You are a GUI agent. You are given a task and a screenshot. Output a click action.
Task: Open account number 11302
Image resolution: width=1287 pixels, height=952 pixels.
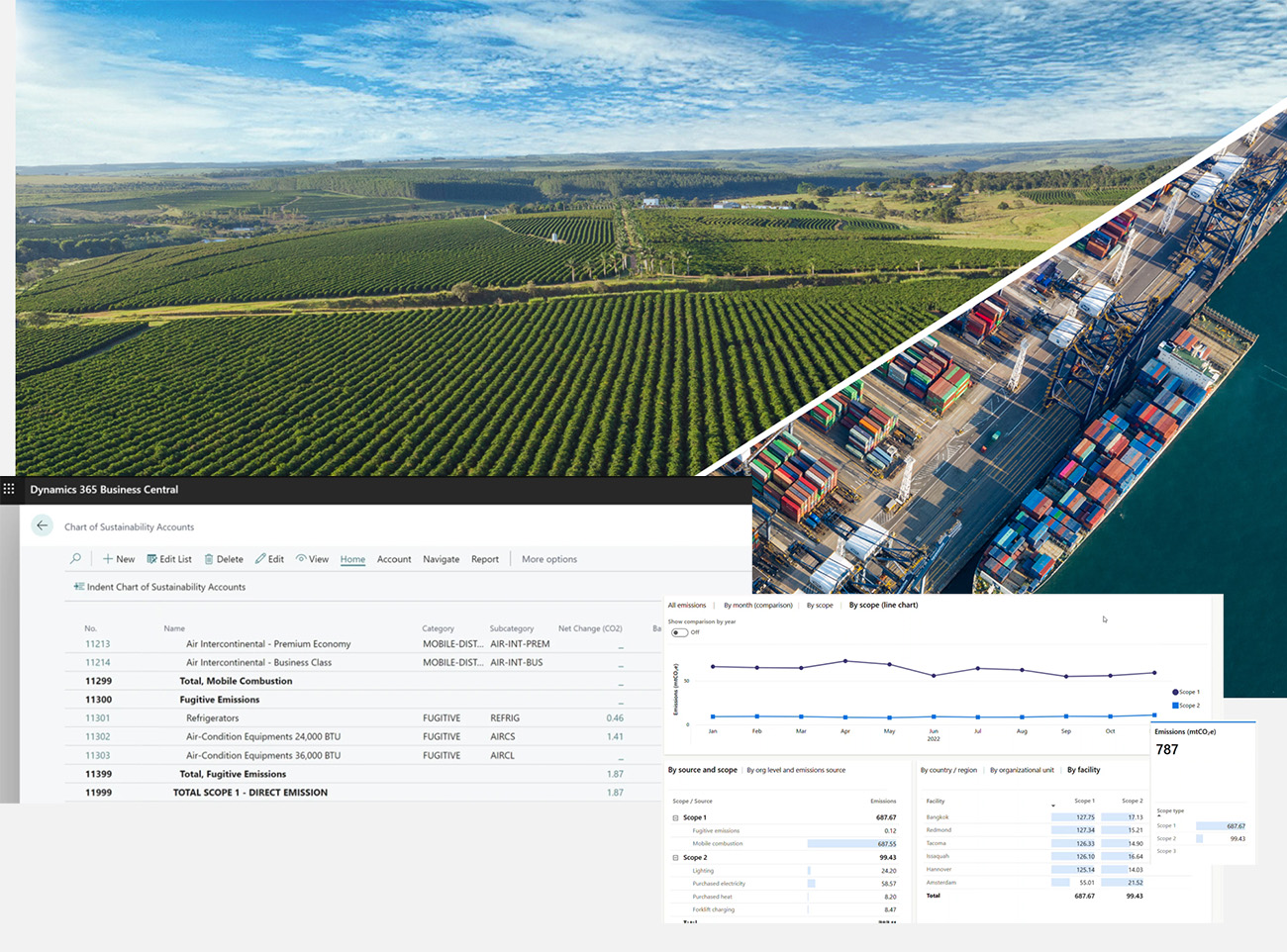97,737
